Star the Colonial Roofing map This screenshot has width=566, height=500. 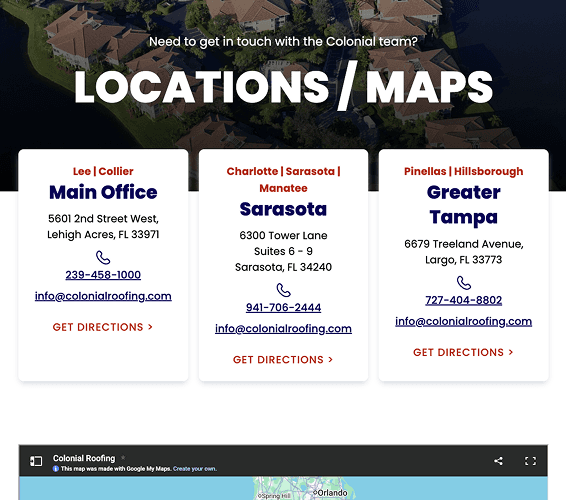(x=123, y=457)
